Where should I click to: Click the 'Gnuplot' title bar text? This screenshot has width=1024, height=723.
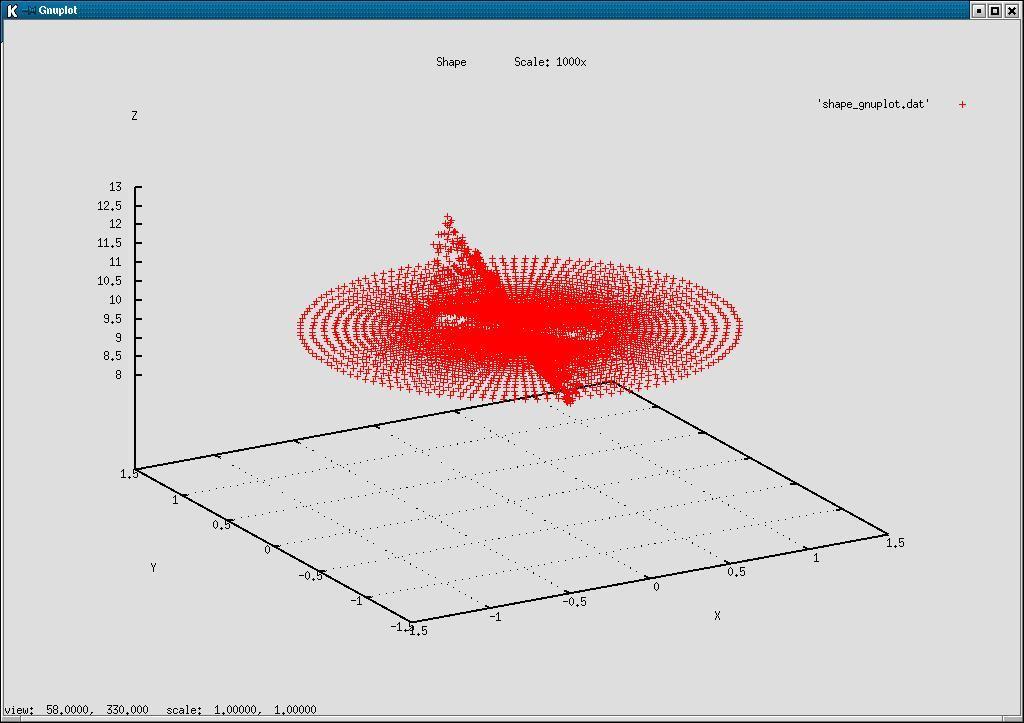click(58, 10)
